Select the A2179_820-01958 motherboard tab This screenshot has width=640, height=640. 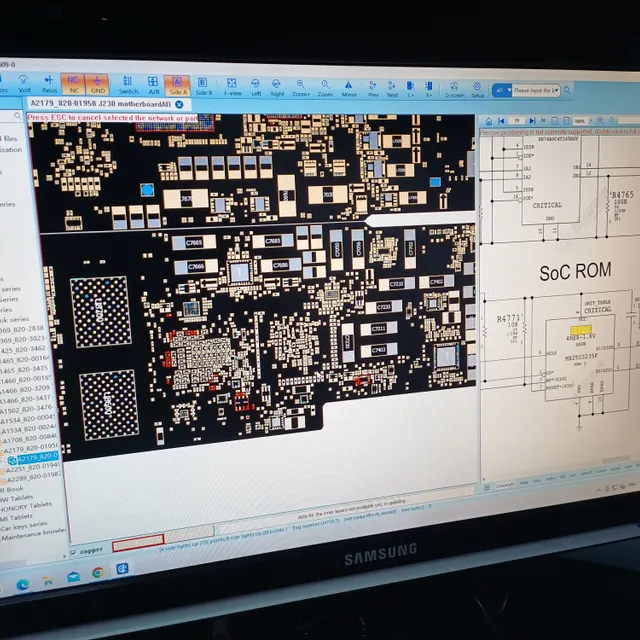(x=98, y=104)
